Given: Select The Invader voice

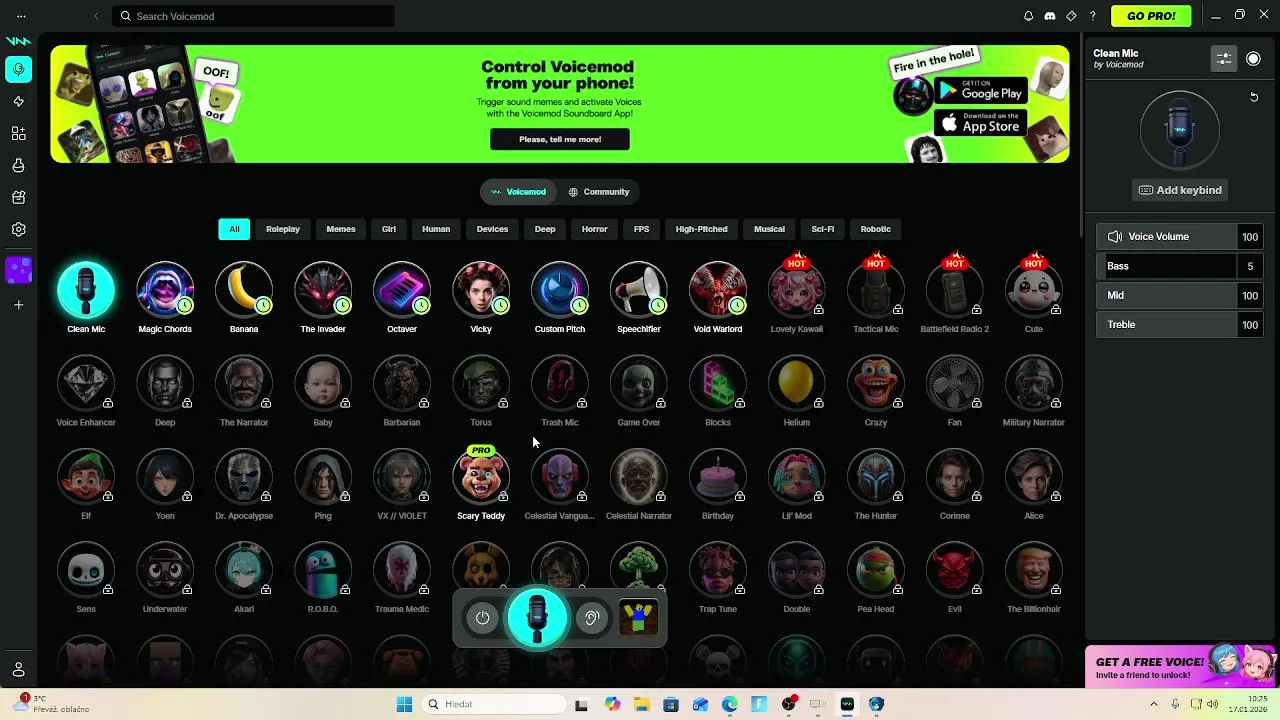Looking at the screenshot, I should (323, 290).
